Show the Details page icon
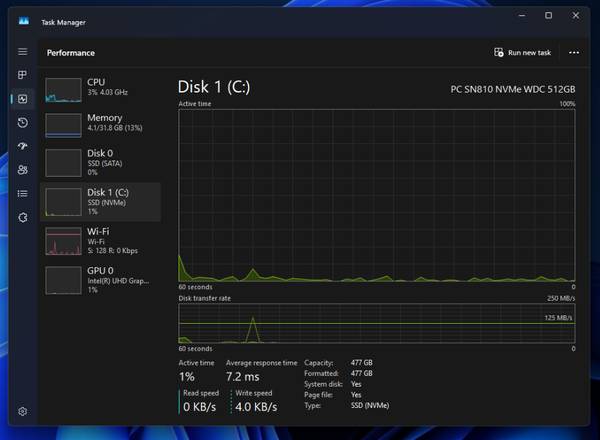This screenshot has height=440, width=600. pyautogui.click(x=22, y=193)
